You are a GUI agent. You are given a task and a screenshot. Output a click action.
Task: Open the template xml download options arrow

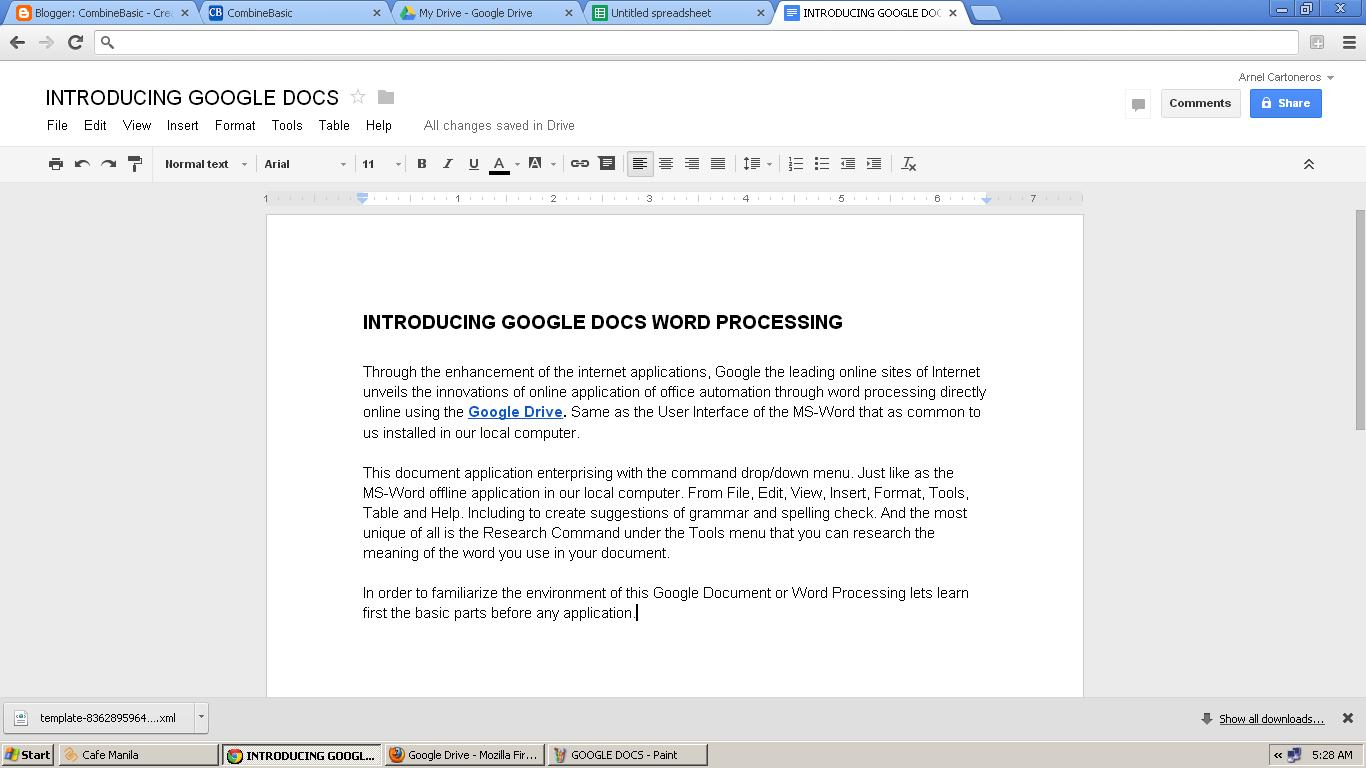[x=201, y=717]
